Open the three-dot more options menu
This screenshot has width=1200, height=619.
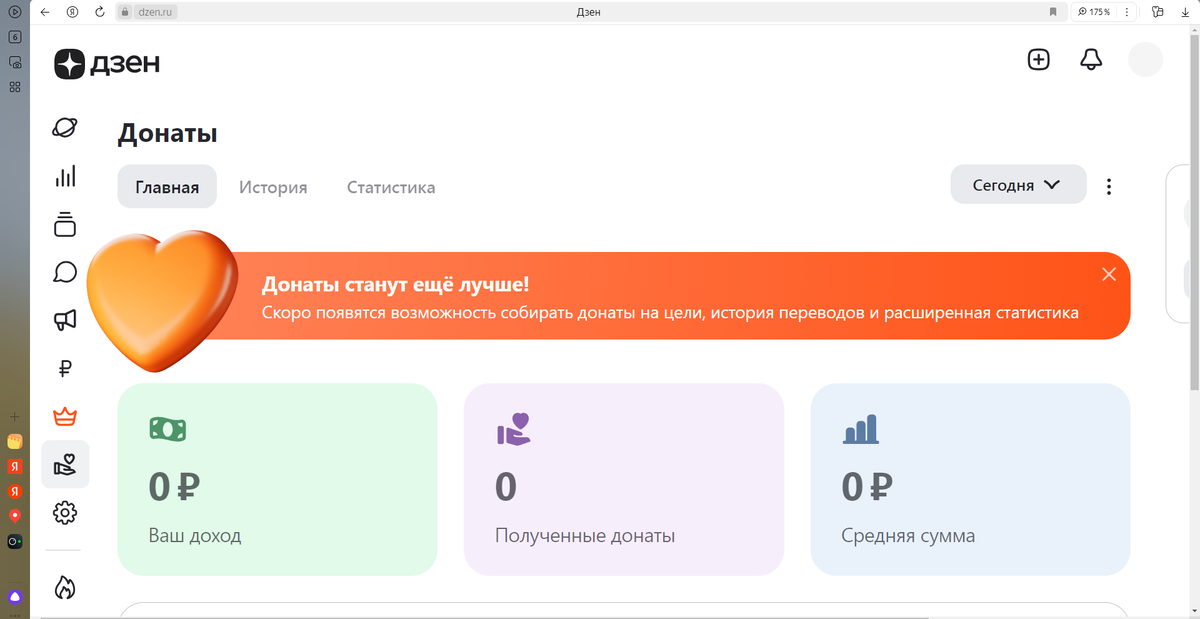tap(1108, 186)
